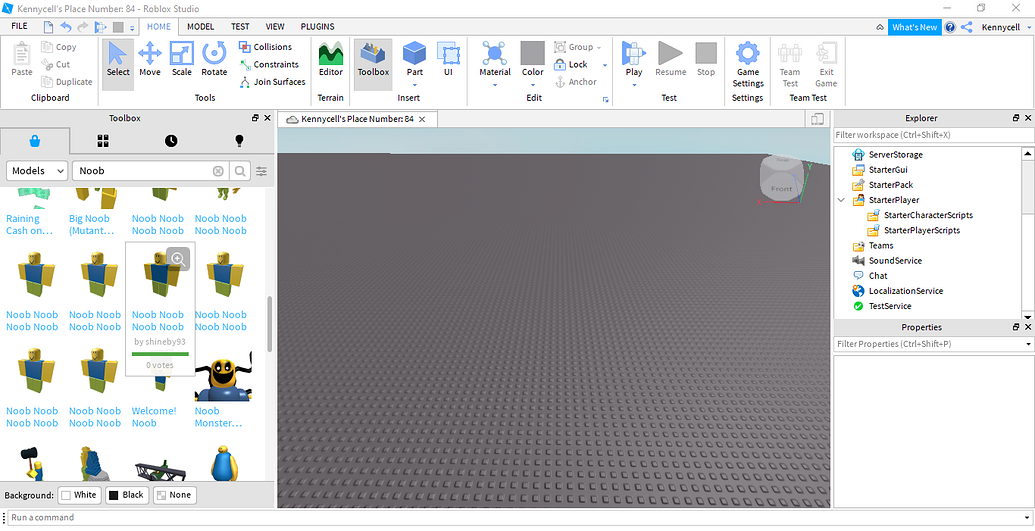Open the Part dropdown arrow
The width and height of the screenshot is (1035, 531).
click(x=415, y=85)
